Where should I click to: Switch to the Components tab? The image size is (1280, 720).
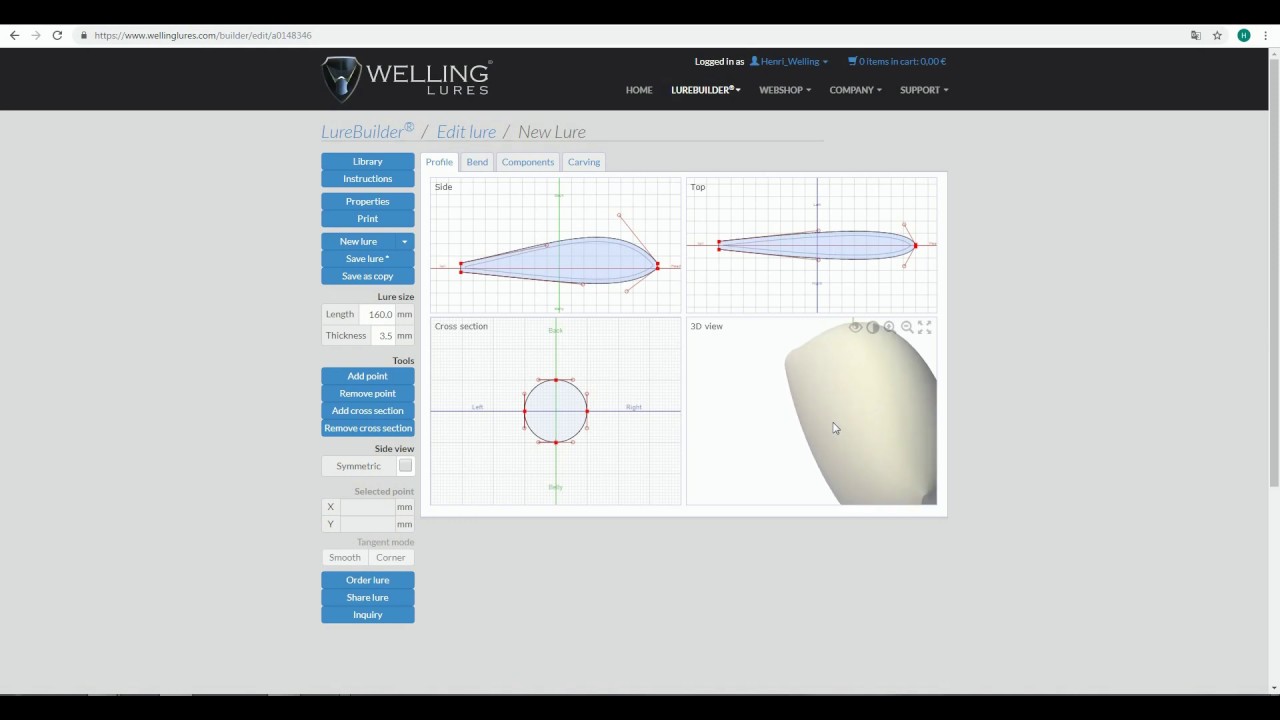coord(528,162)
